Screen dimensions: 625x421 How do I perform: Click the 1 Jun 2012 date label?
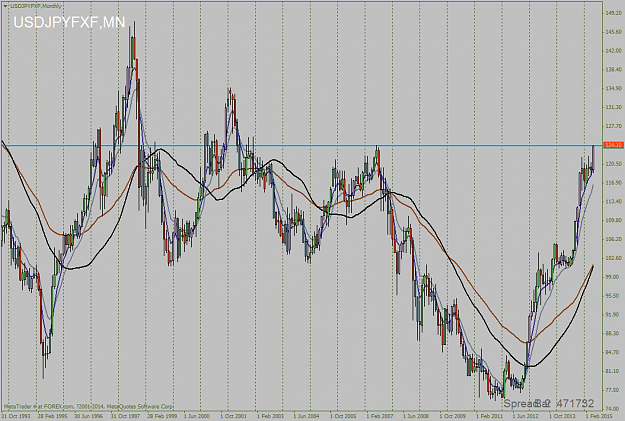click(x=525, y=416)
